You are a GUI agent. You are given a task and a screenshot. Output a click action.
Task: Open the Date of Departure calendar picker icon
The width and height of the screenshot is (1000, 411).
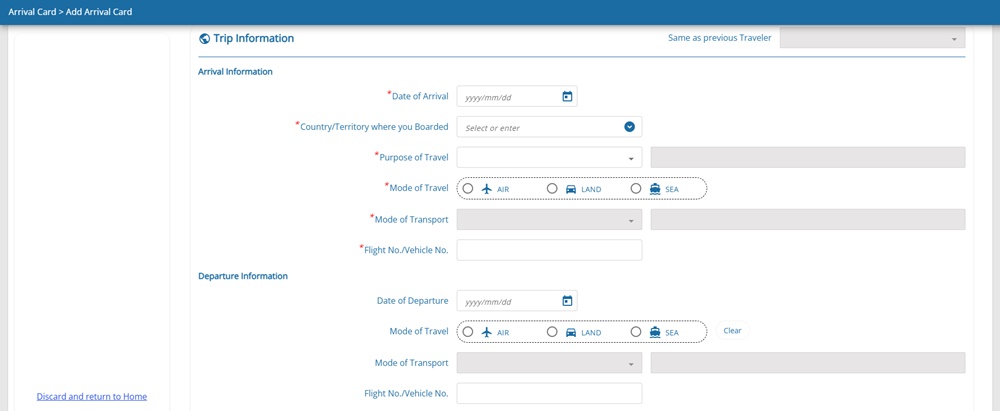click(x=567, y=301)
